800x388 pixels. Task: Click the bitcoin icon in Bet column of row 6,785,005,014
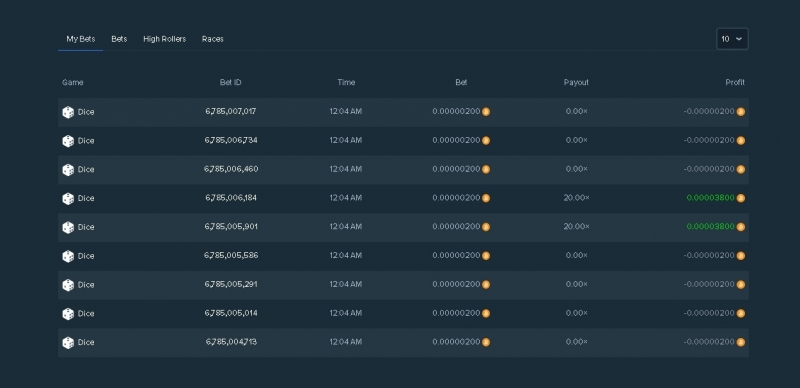[486, 313]
